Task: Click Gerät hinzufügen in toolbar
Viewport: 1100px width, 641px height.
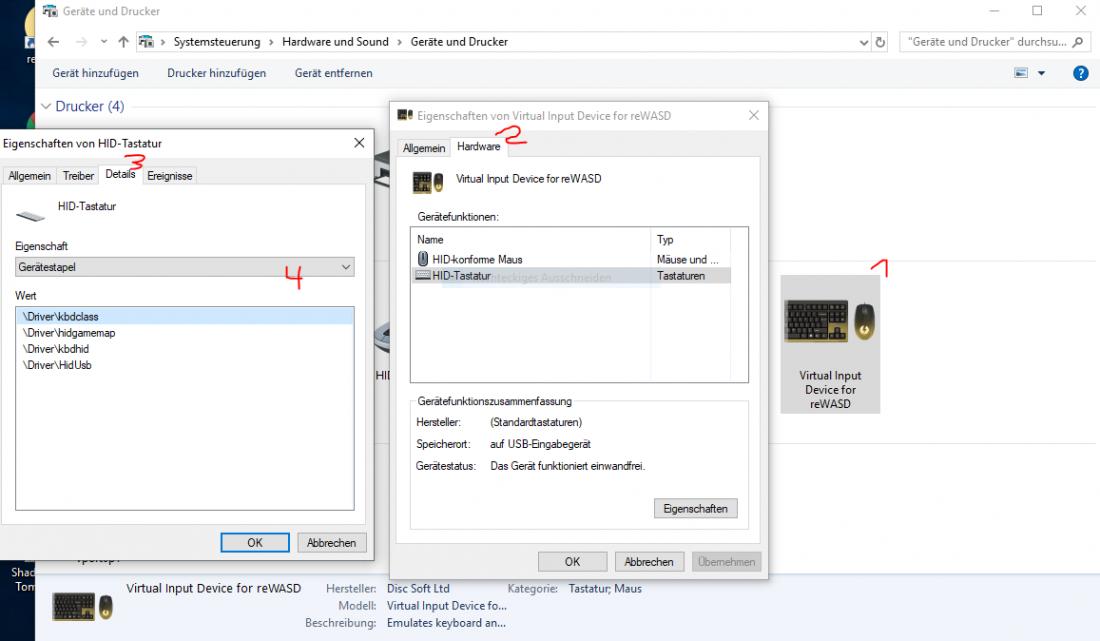Action: point(96,73)
